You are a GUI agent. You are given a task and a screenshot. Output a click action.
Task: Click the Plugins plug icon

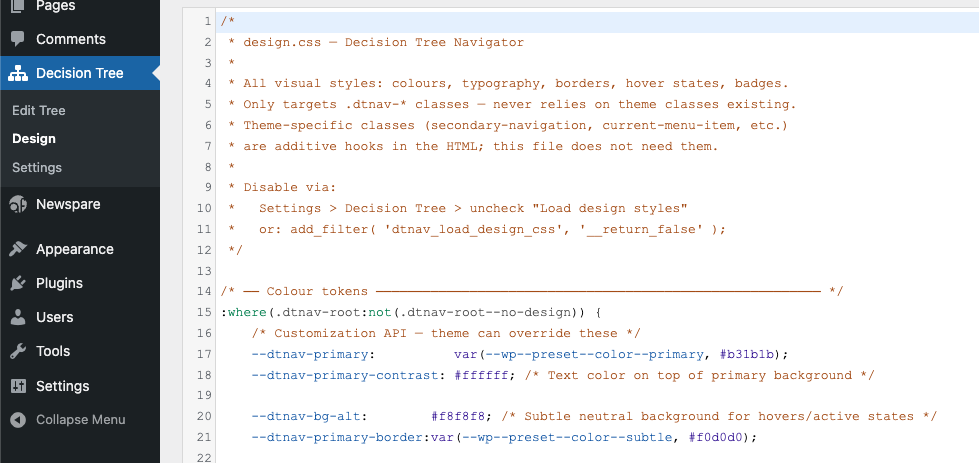coord(18,283)
